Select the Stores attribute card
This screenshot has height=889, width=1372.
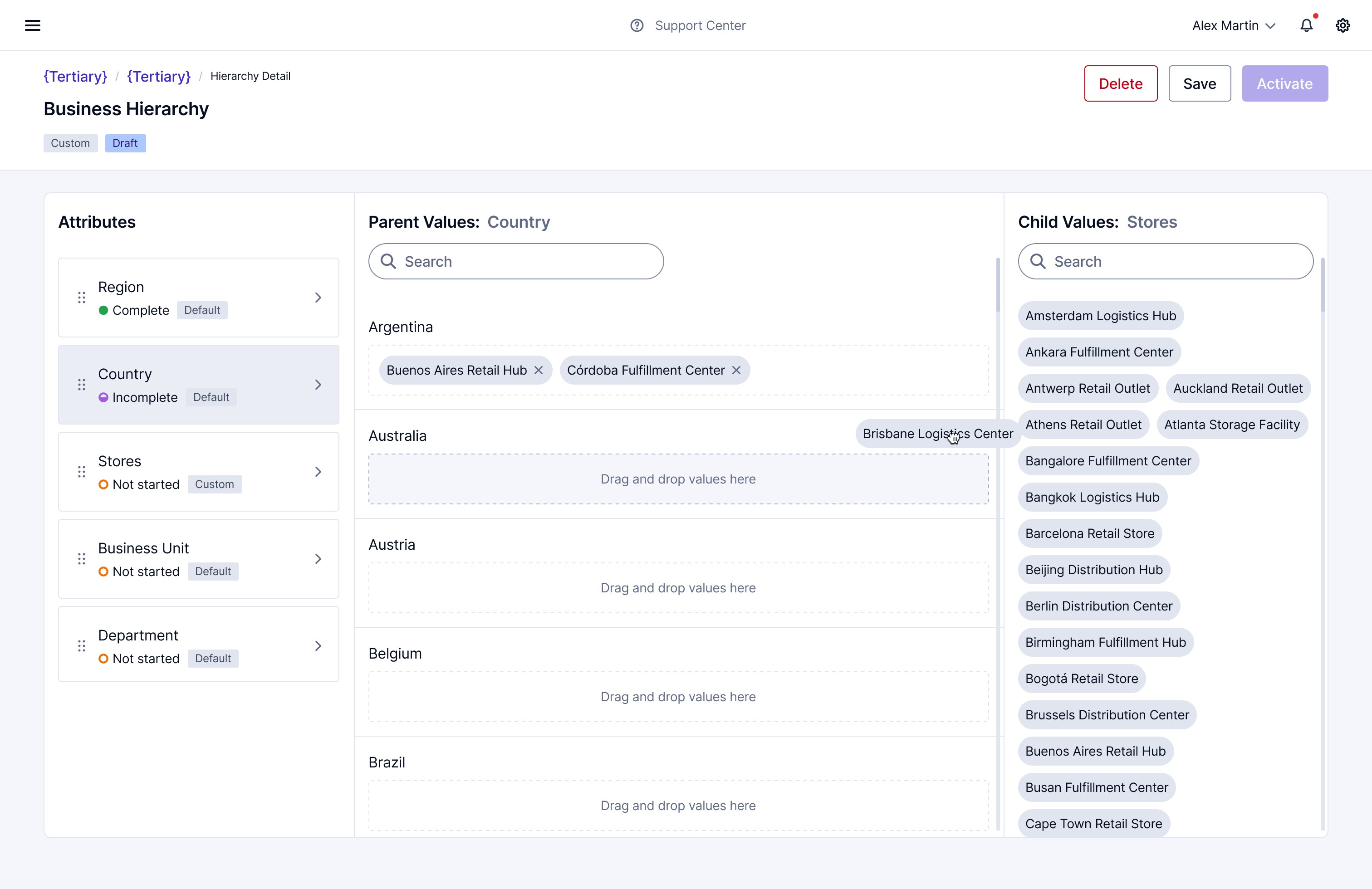click(x=198, y=472)
